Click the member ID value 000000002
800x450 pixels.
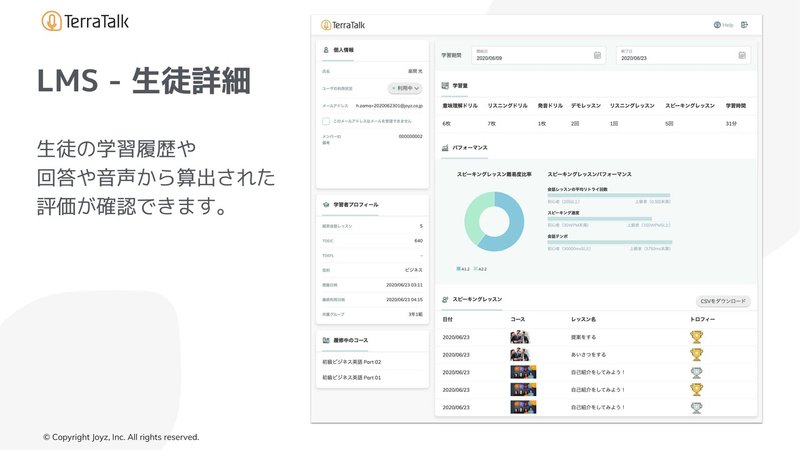point(410,136)
